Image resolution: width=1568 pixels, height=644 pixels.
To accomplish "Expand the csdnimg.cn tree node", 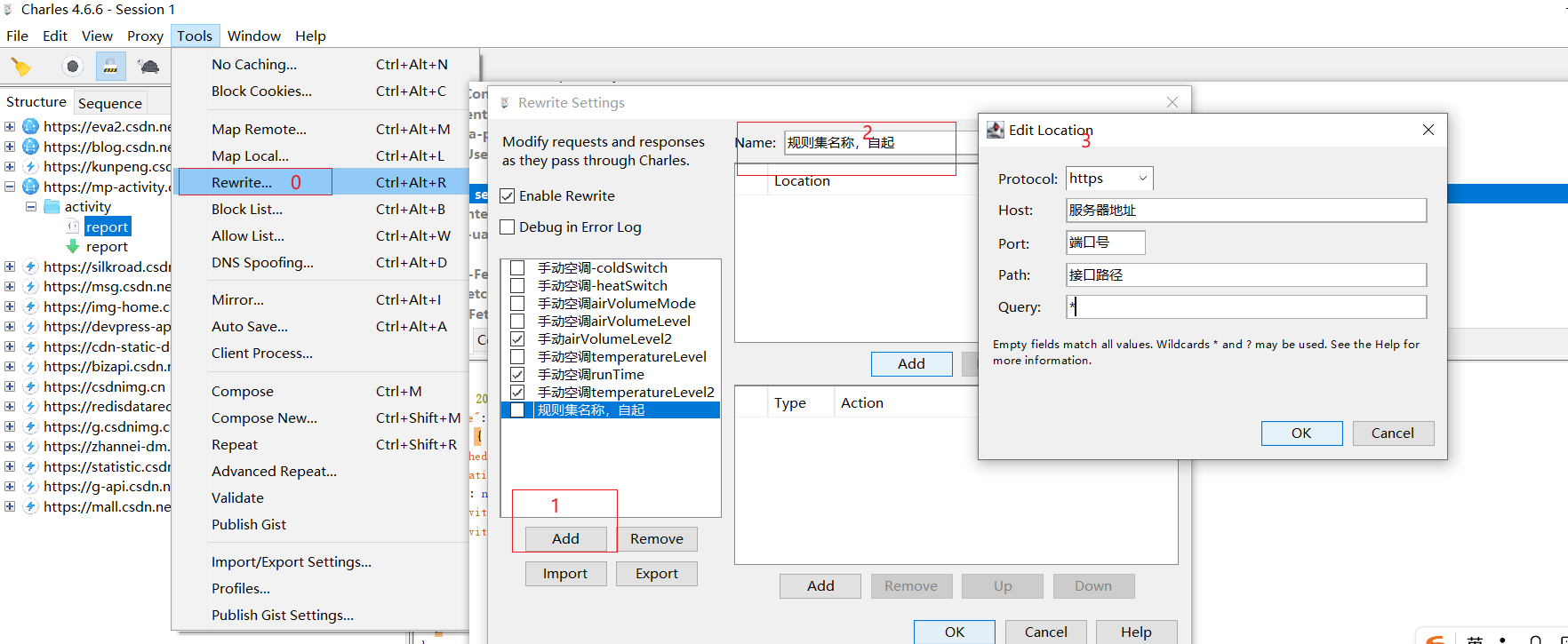I will coord(10,386).
